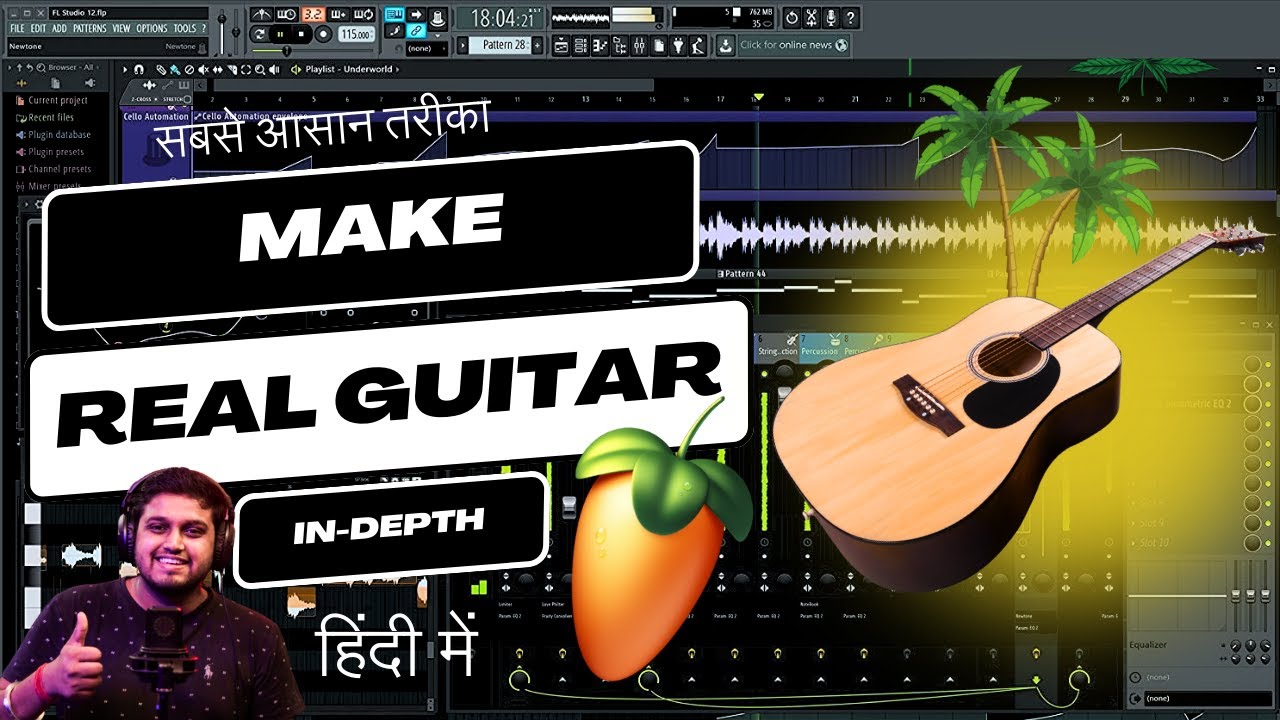Image resolution: width=1280 pixels, height=720 pixels.
Task: Select the playlist slice tool
Action: [x=232, y=69]
